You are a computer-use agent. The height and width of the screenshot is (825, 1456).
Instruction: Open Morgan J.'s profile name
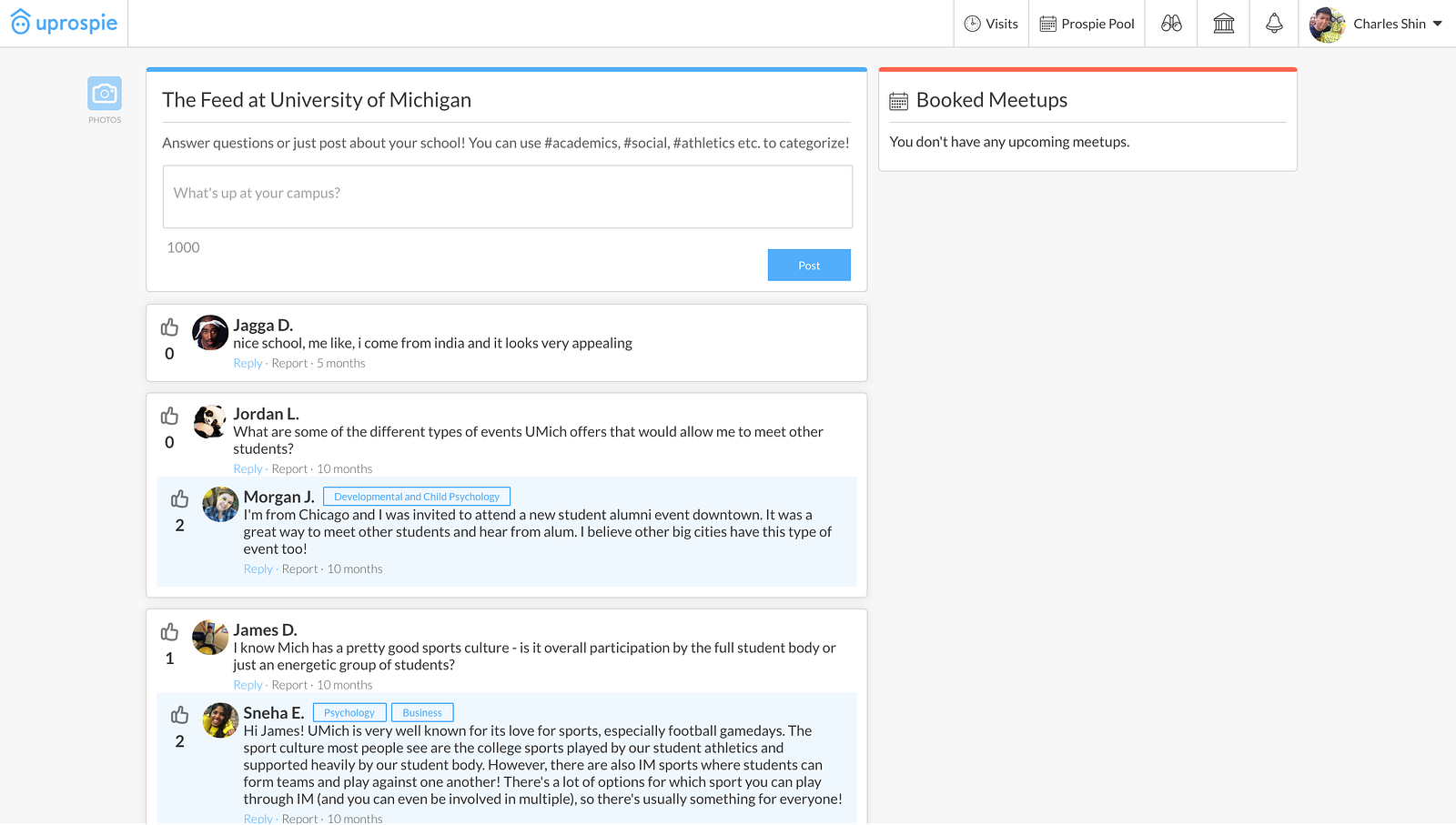point(278,497)
